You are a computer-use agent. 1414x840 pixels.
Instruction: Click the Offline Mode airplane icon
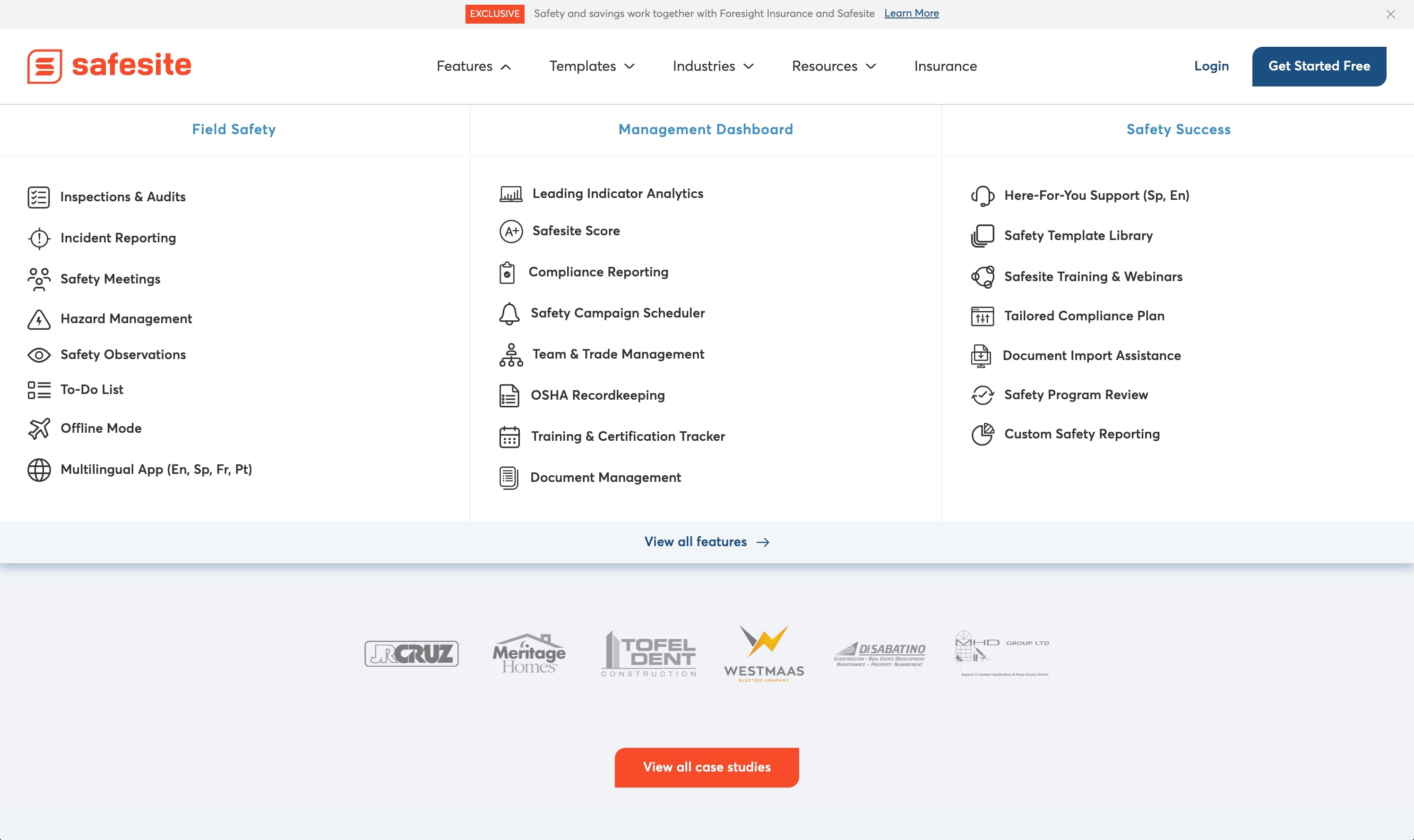coord(39,429)
